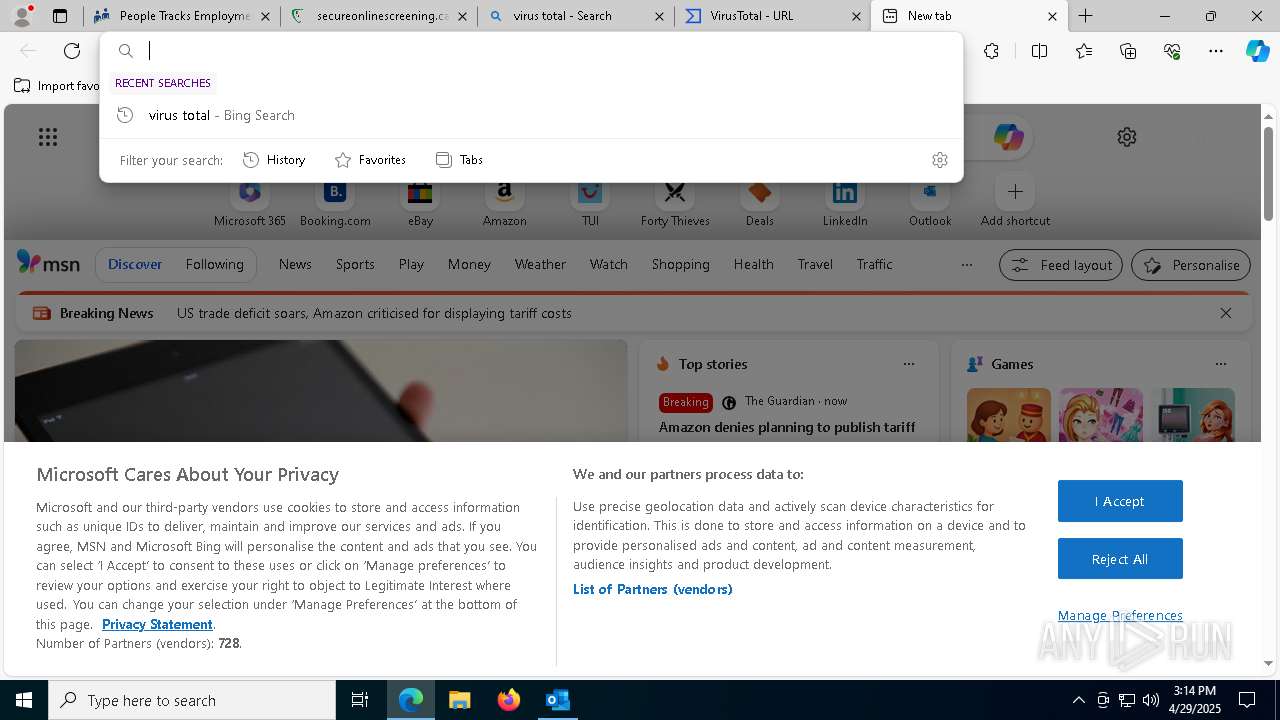The width and height of the screenshot is (1280, 720).
Task: Open the app launcher grid icon
Action: tap(48, 137)
